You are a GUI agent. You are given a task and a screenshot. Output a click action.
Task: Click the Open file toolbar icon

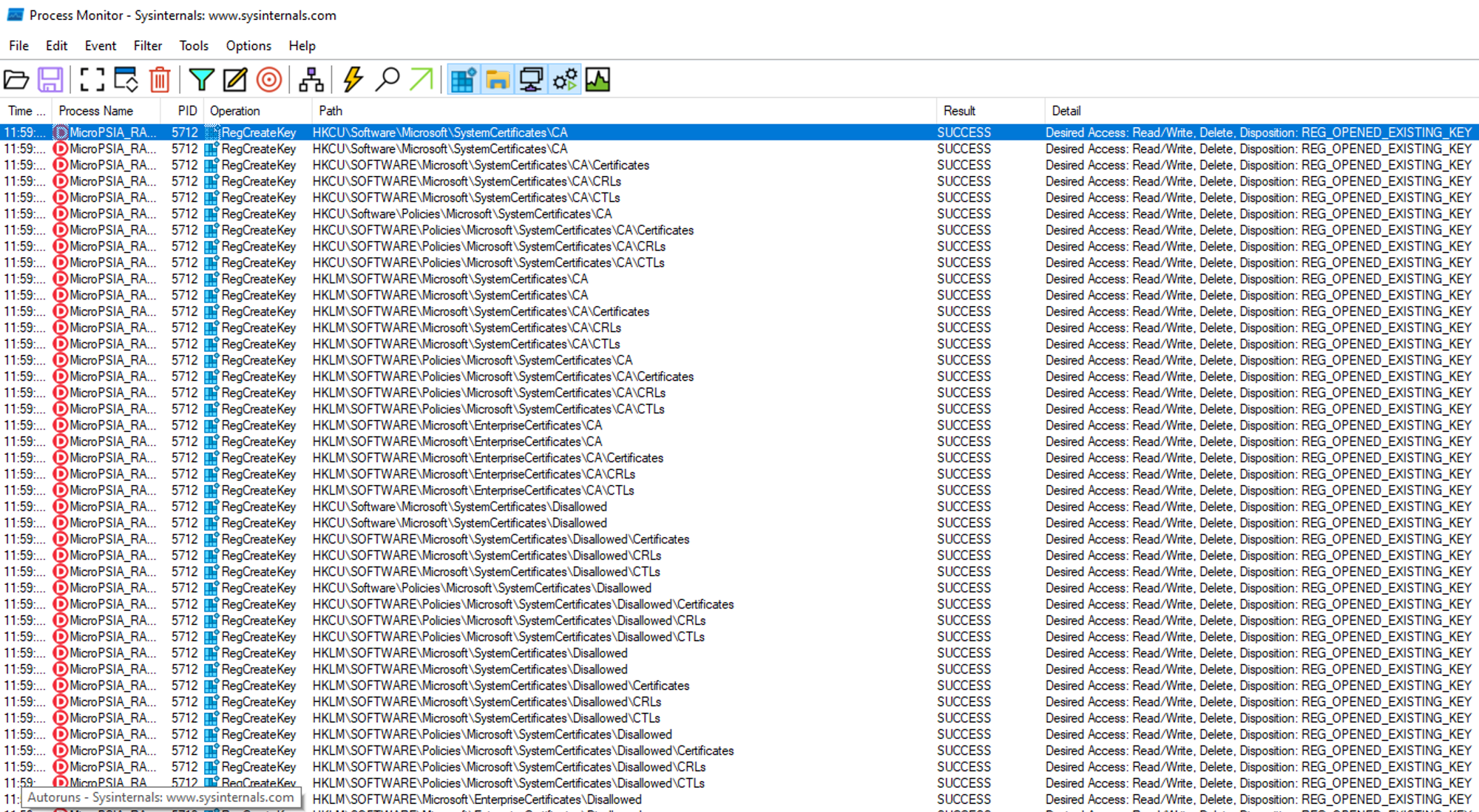(16, 80)
